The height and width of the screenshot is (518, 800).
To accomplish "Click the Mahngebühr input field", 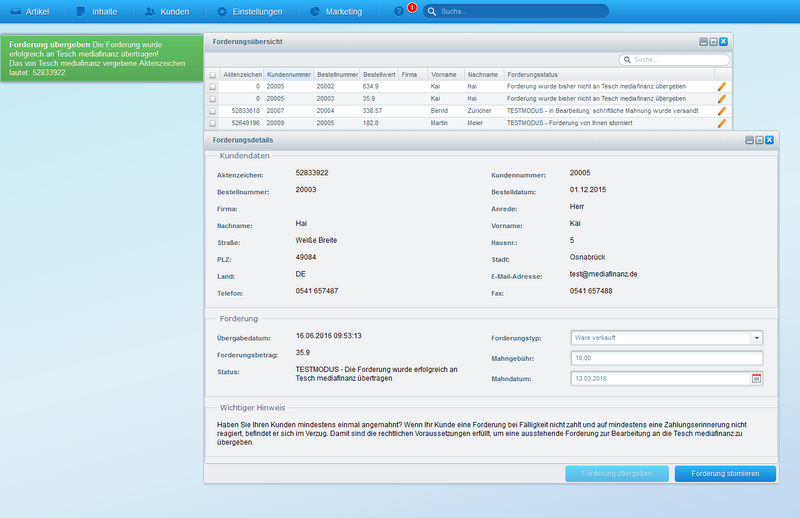I will pos(667,358).
